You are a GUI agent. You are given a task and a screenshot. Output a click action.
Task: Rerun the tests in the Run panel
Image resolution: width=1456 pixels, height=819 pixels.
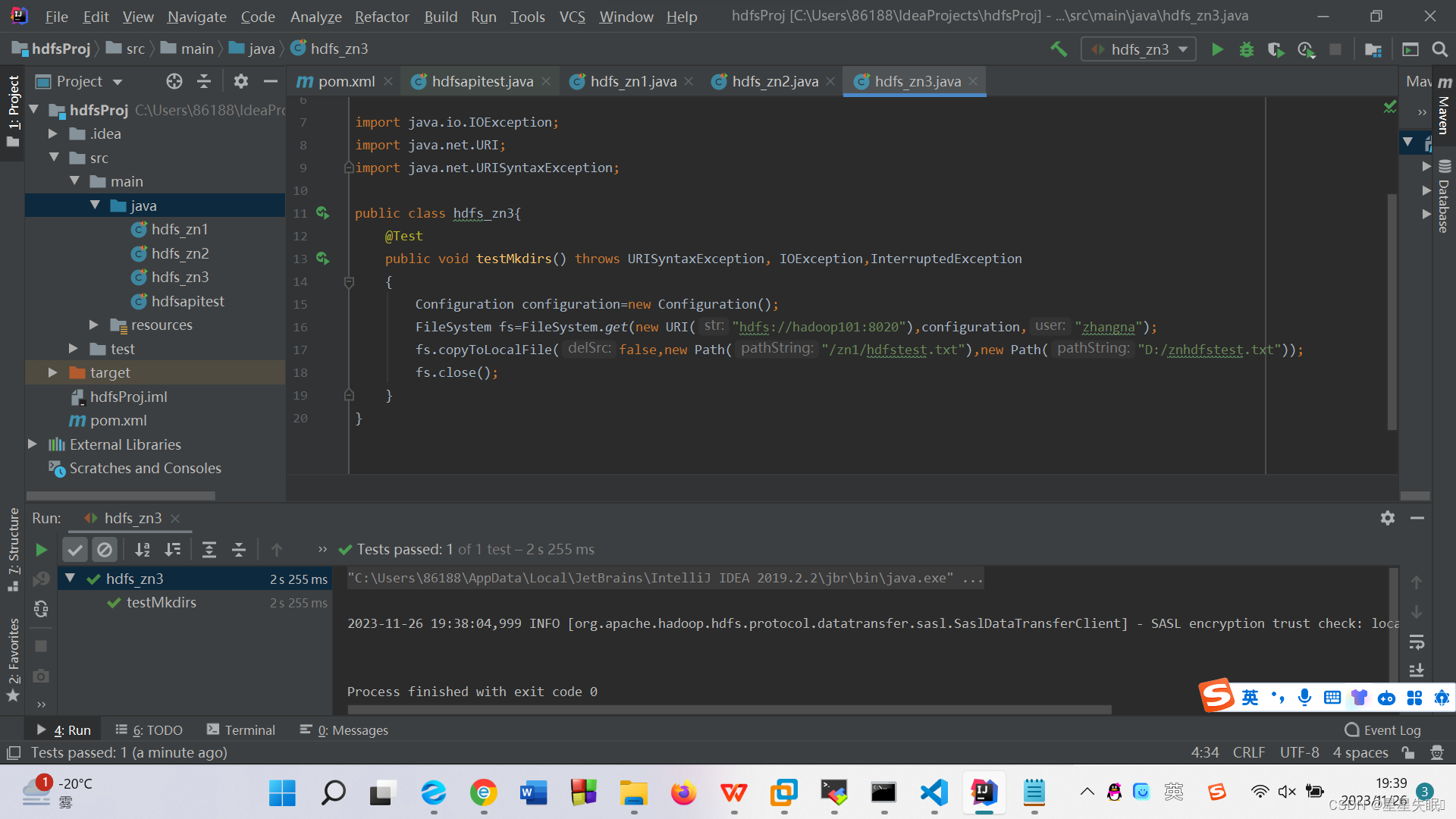(41, 549)
